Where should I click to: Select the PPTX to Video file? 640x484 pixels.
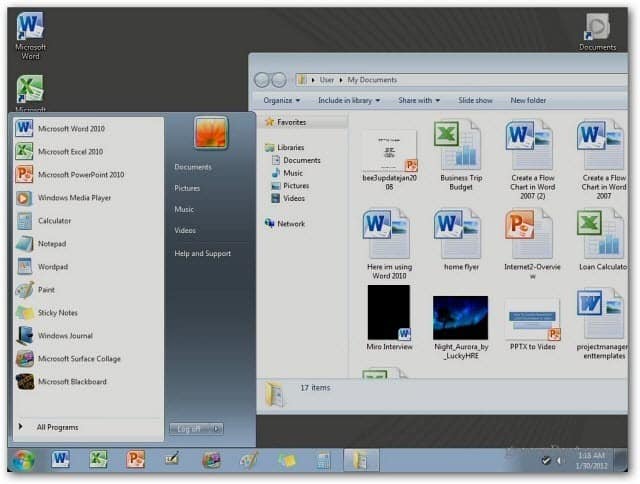pyautogui.click(x=532, y=324)
